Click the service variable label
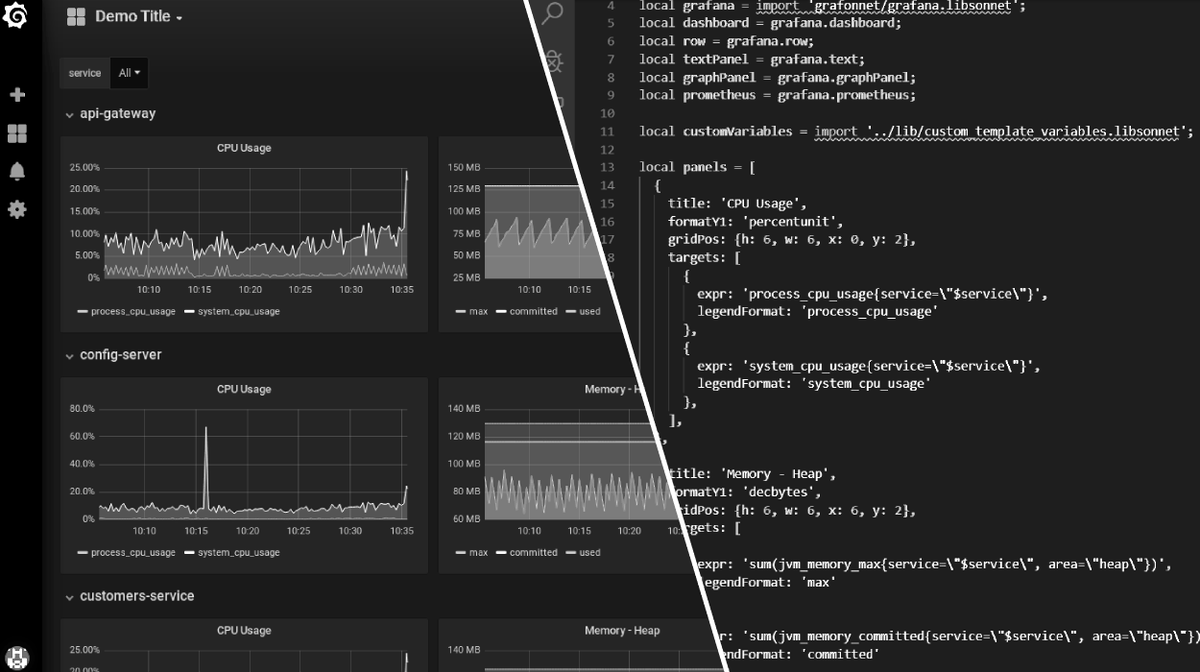 85,73
